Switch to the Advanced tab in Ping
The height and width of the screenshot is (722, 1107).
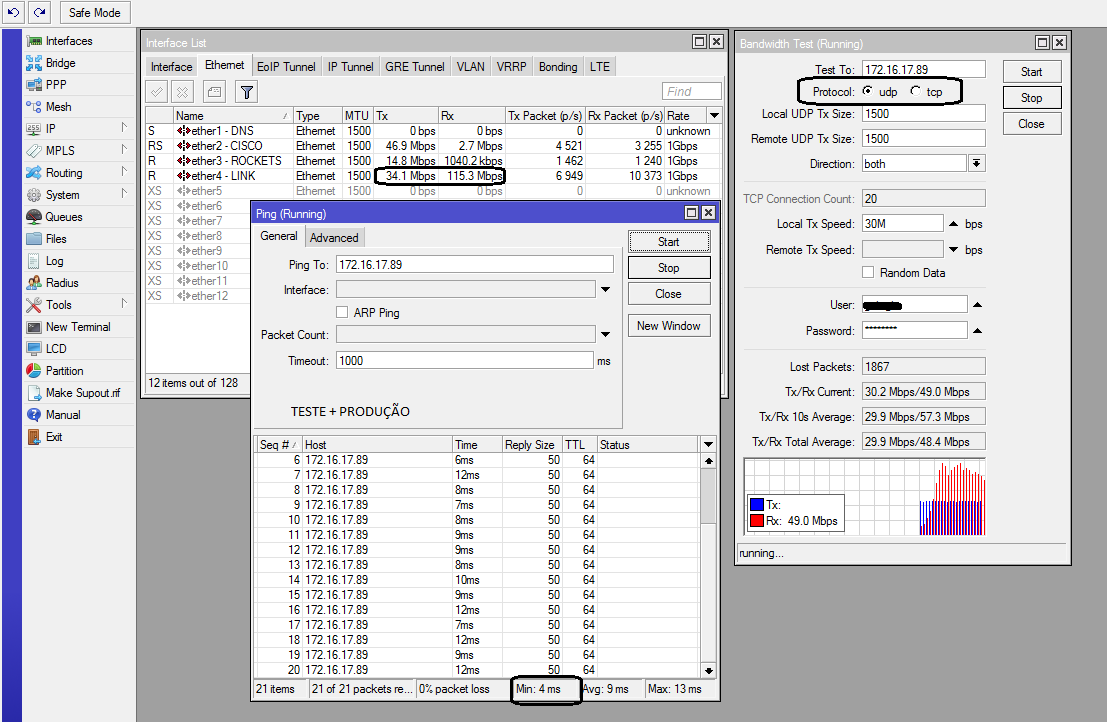tap(334, 238)
